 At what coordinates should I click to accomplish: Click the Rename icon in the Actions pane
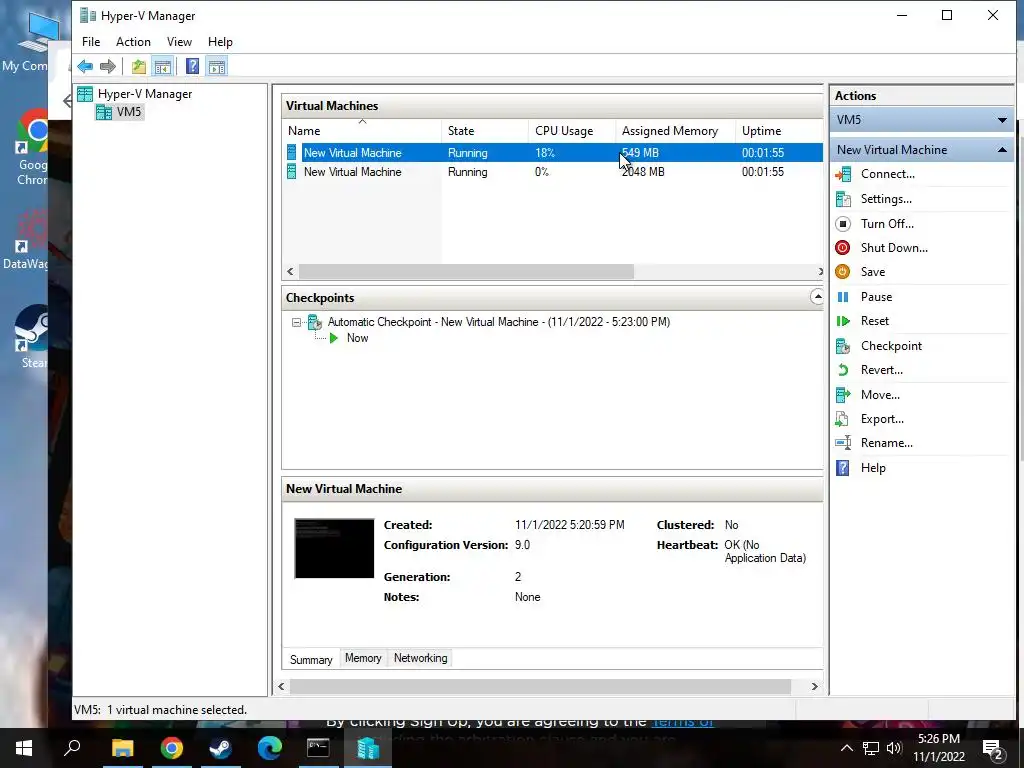(x=843, y=443)
